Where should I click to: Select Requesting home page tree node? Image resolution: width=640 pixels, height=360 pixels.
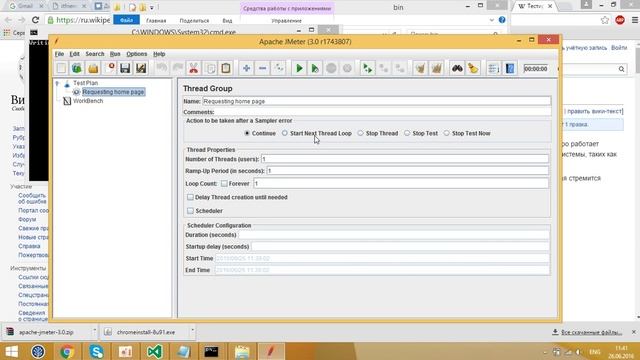pyautogui.click(x=113, y=92)
